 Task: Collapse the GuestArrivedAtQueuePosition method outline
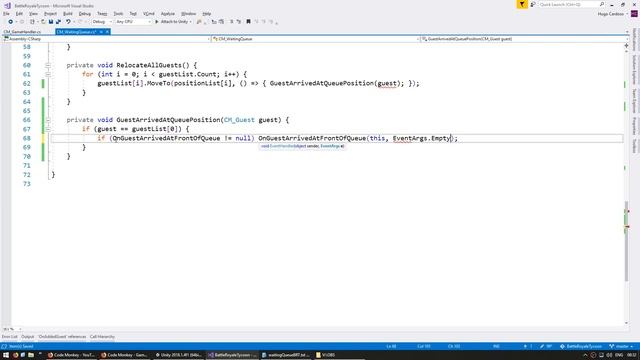click(48, 120)
